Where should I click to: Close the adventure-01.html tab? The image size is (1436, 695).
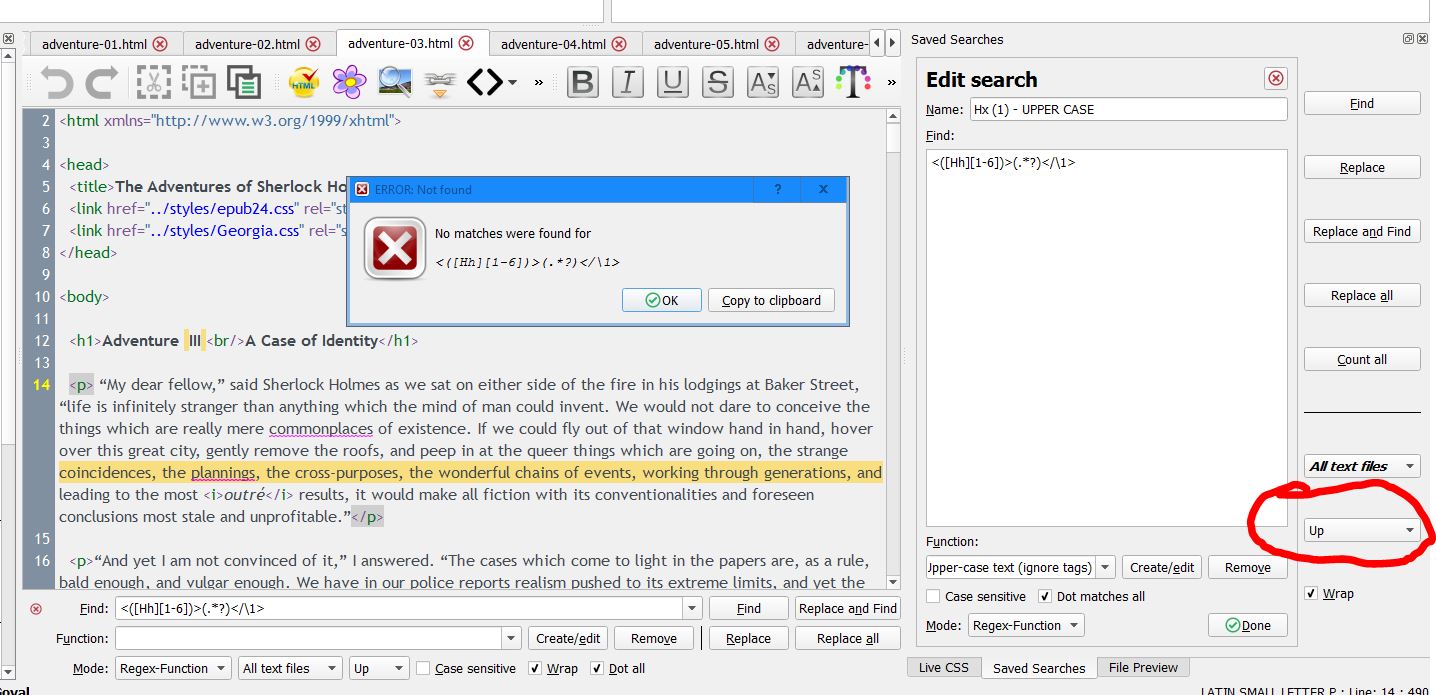tap(160, 44)
